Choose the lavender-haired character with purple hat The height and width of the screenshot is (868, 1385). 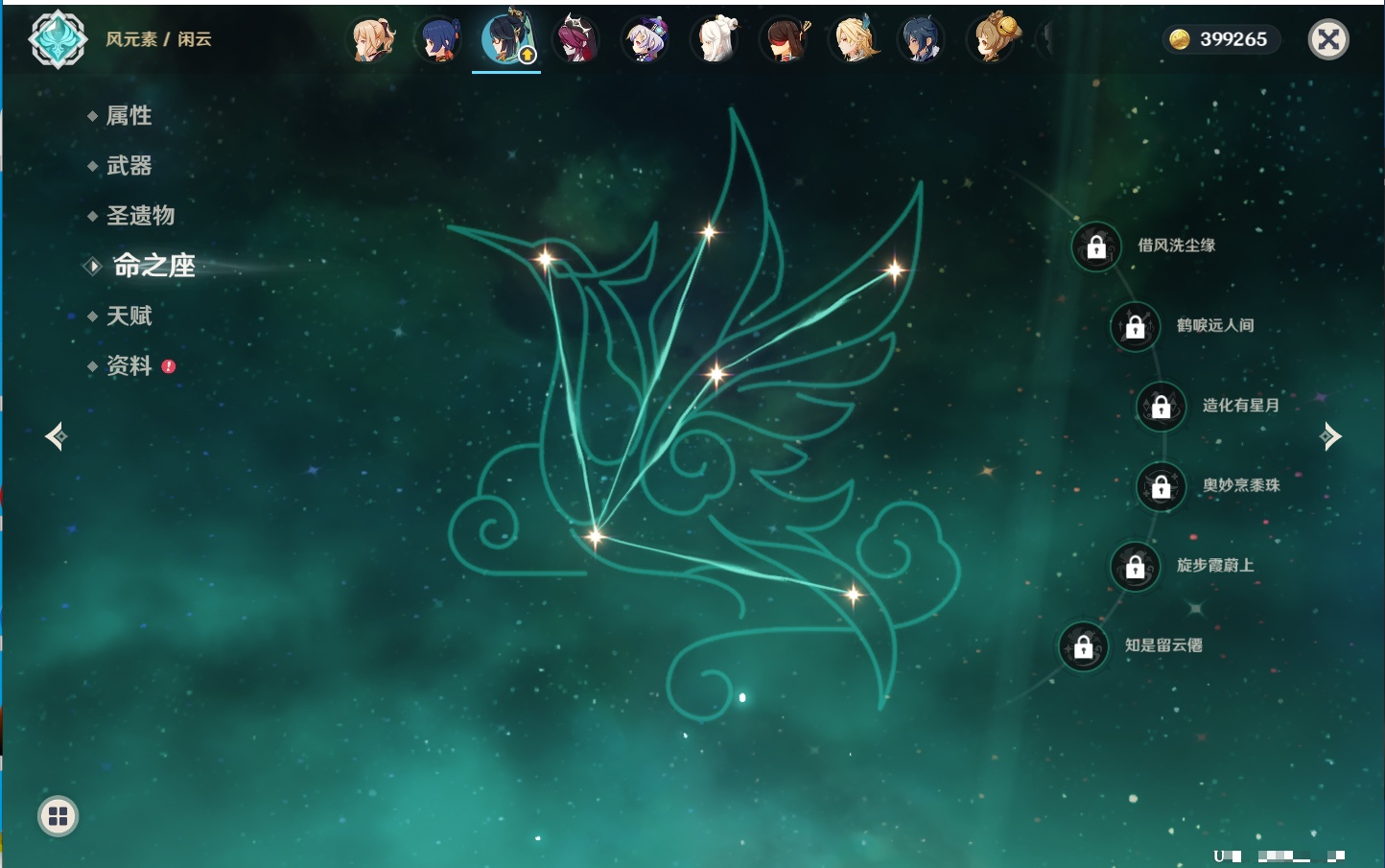(645, 39)
